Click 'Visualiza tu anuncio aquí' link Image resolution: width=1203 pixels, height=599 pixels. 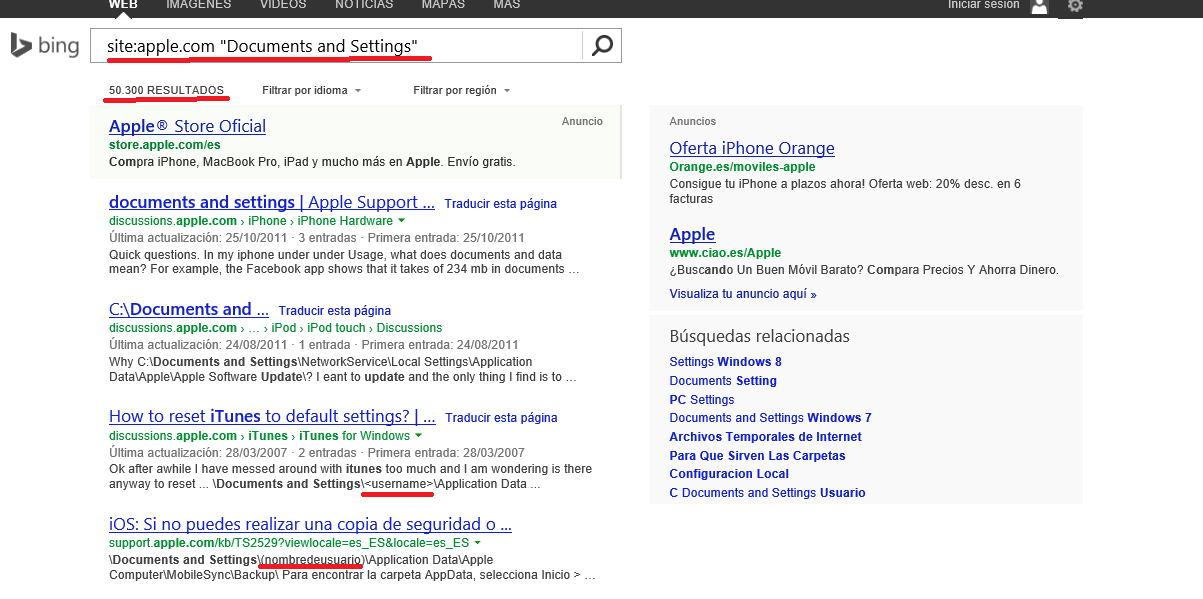pos(743,294)
